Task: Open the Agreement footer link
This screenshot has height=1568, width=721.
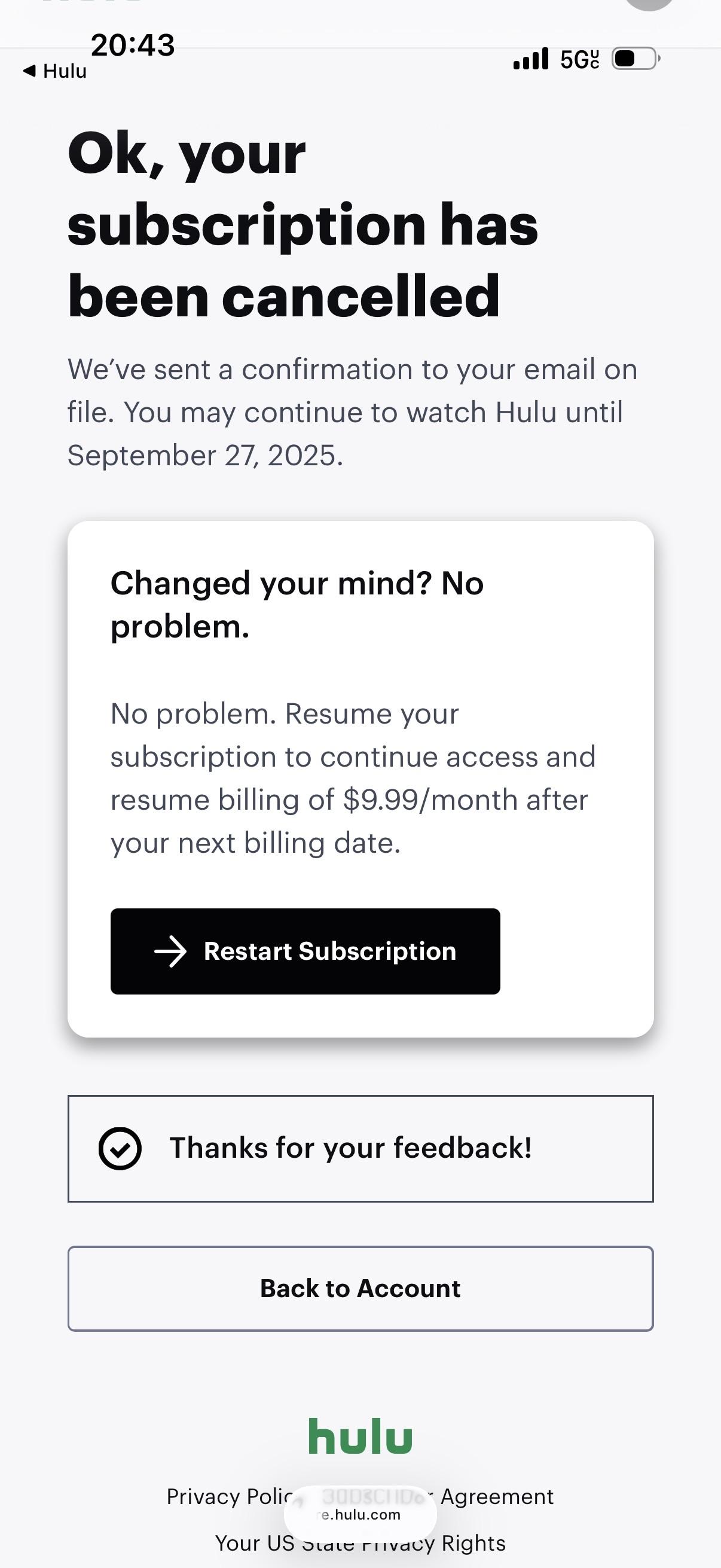Action: click(x=496, y=1496)
